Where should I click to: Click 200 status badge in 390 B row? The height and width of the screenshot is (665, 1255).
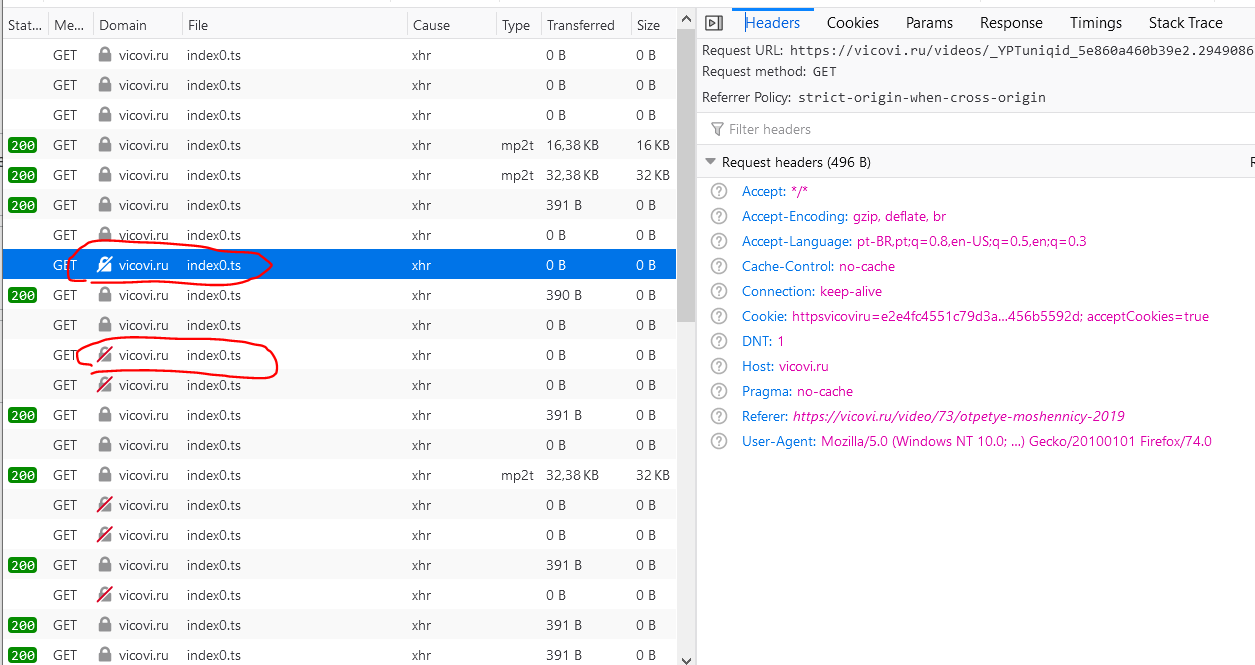tap(22, 295)
